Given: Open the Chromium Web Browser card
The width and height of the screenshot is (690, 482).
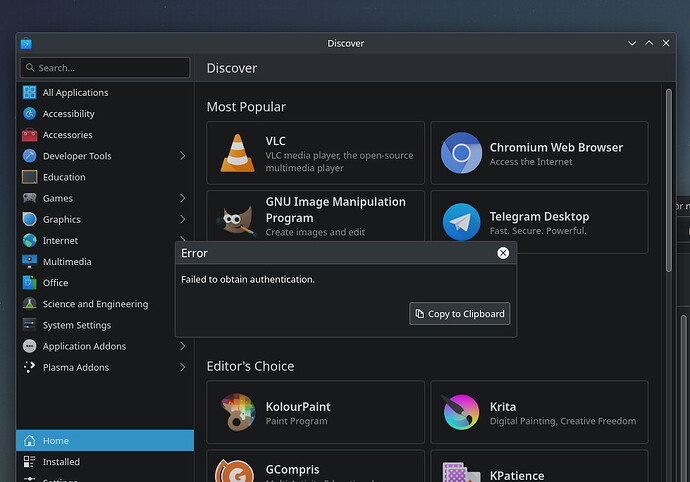Looking at the screenshot, I should click(539, 153).
